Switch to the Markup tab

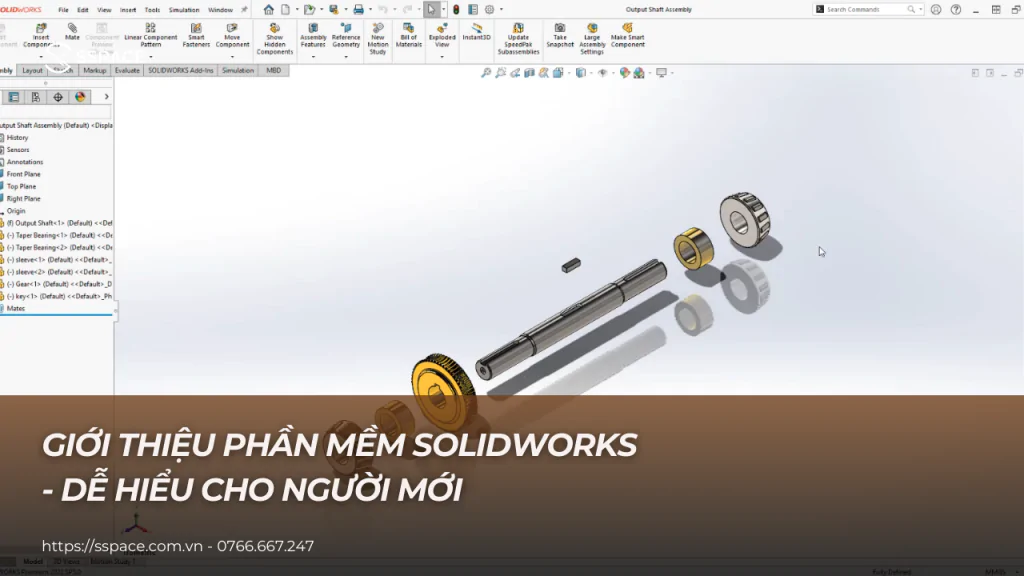[x=95, y=71]
